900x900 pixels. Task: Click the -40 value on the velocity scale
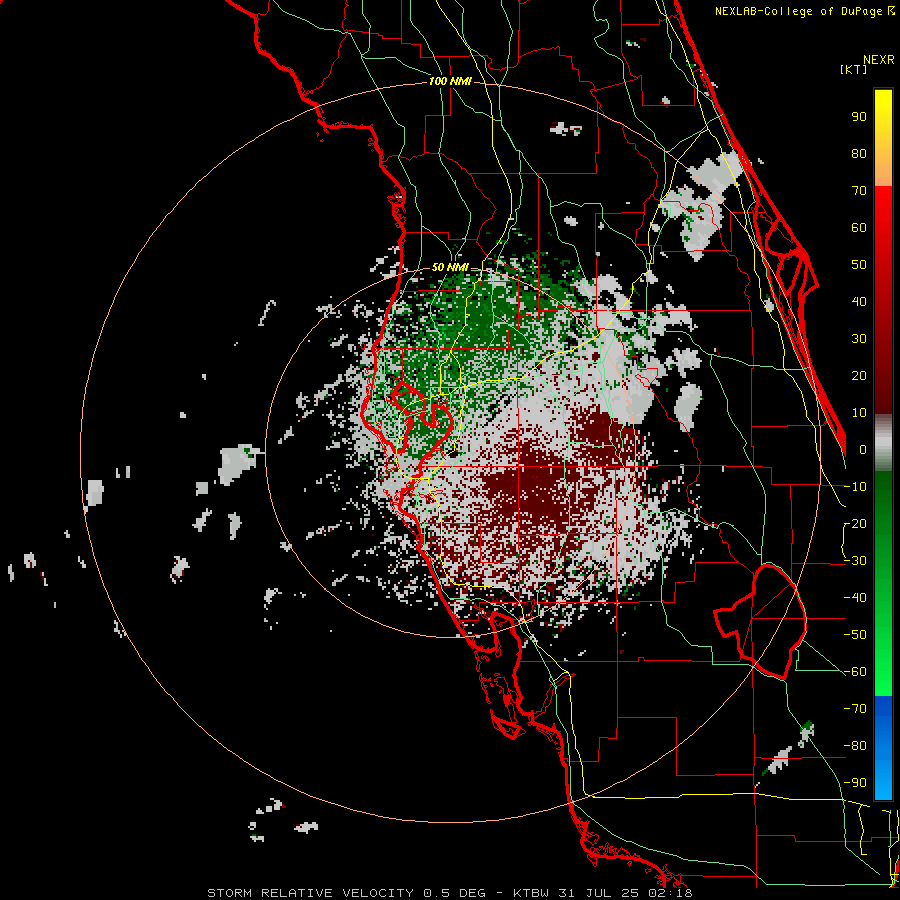855,598
